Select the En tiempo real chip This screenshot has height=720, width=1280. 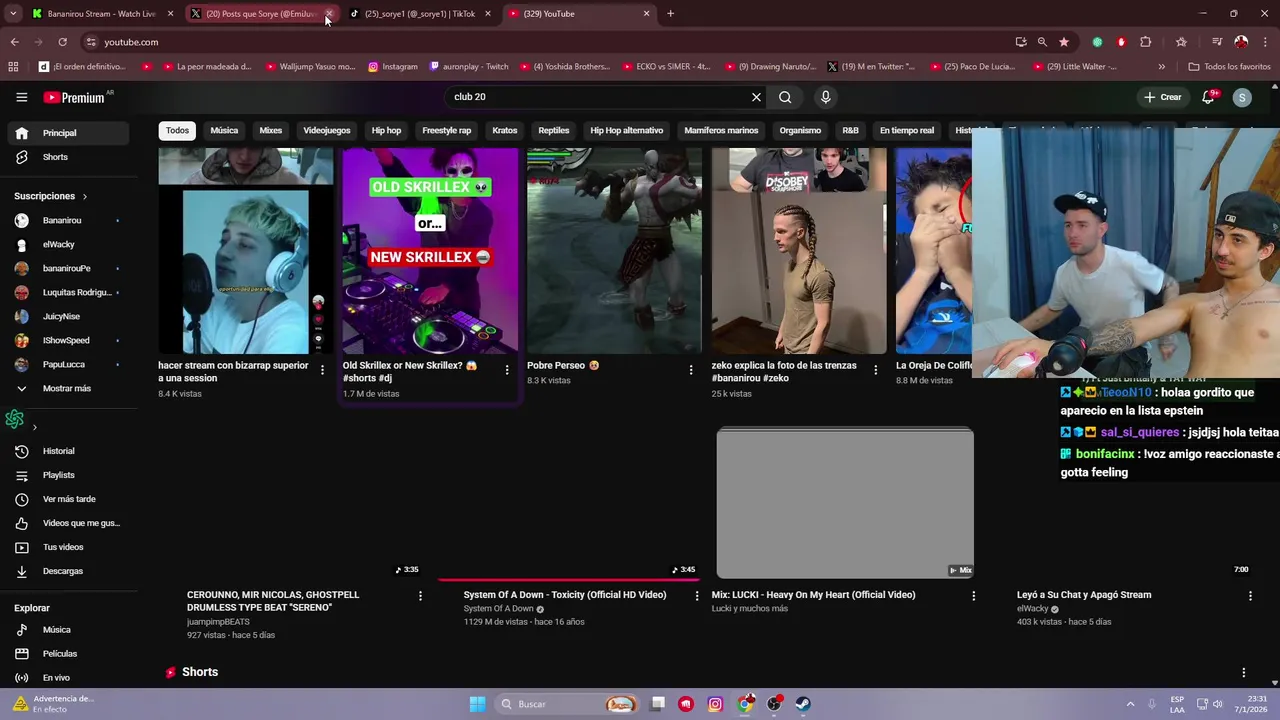(907, 130)
